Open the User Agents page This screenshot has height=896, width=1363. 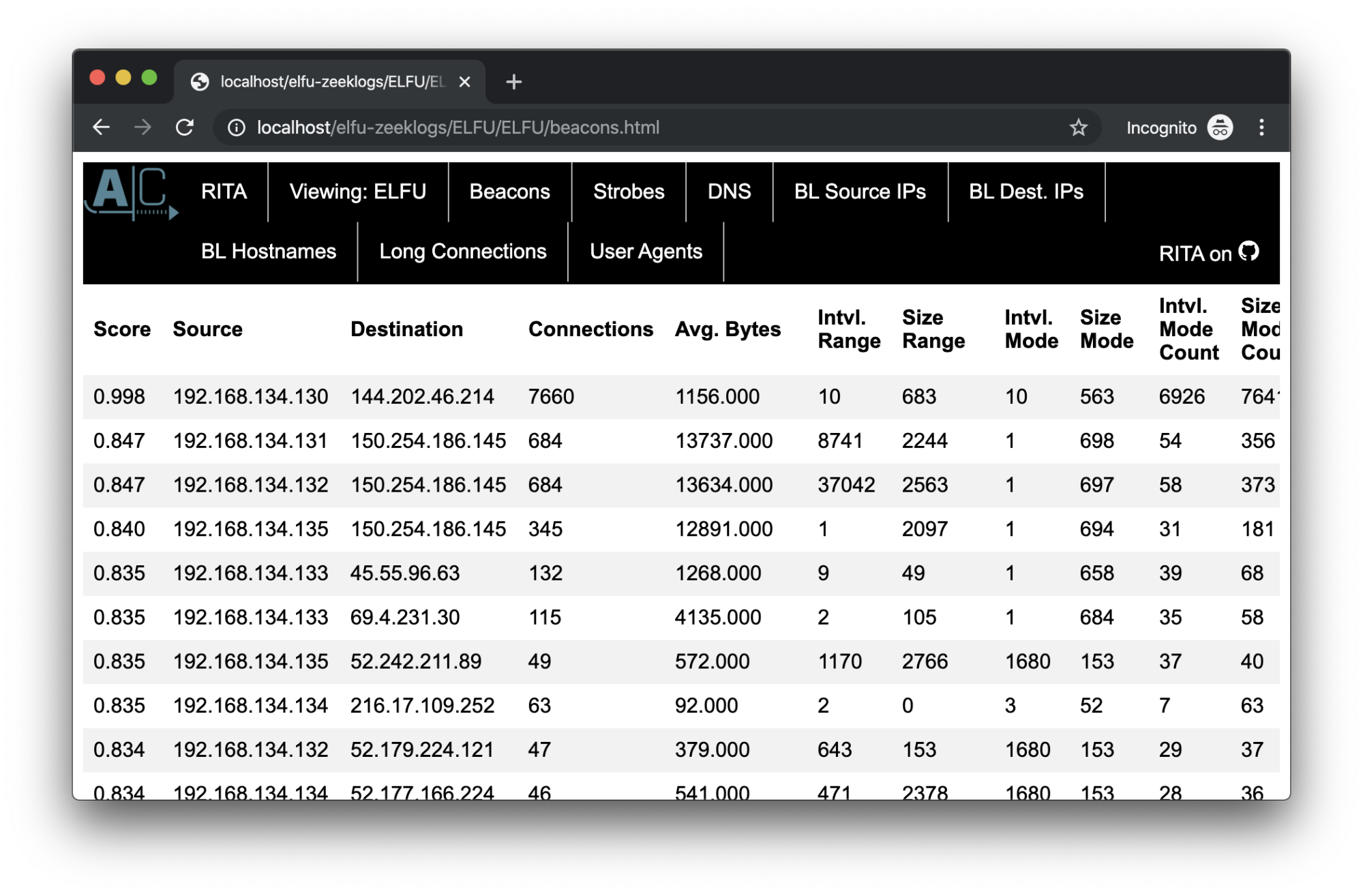[646, 251]
